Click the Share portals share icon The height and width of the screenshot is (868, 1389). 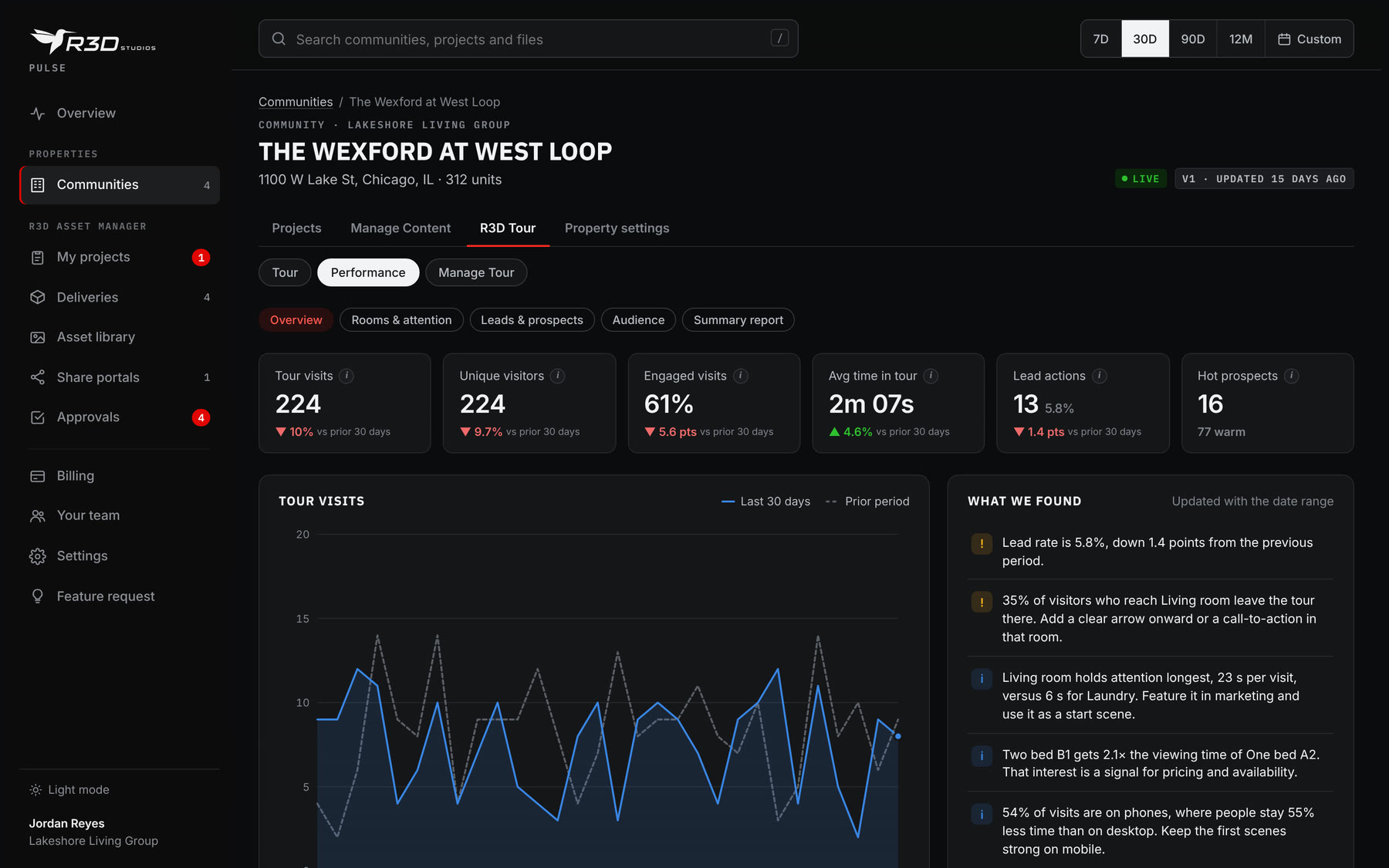[x=37, y=377]
